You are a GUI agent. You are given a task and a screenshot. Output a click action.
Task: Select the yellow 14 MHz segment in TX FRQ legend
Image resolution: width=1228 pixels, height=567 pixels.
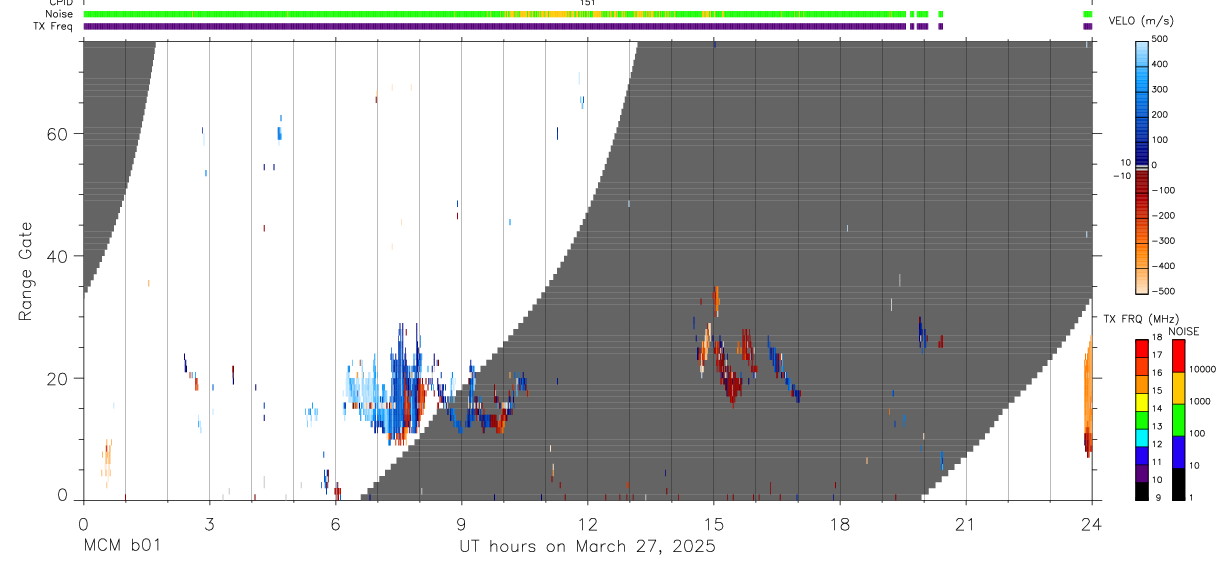(1142, 402)
